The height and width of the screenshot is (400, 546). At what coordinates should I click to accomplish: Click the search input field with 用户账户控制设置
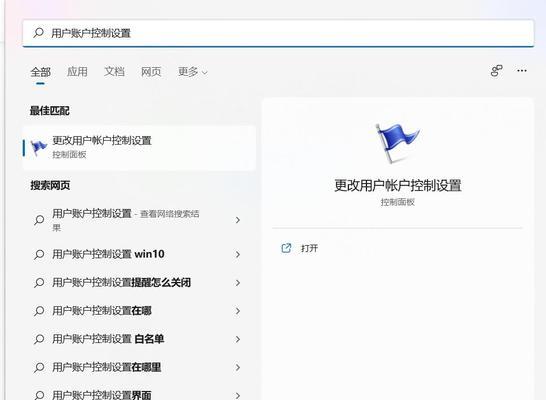[278, 33]
